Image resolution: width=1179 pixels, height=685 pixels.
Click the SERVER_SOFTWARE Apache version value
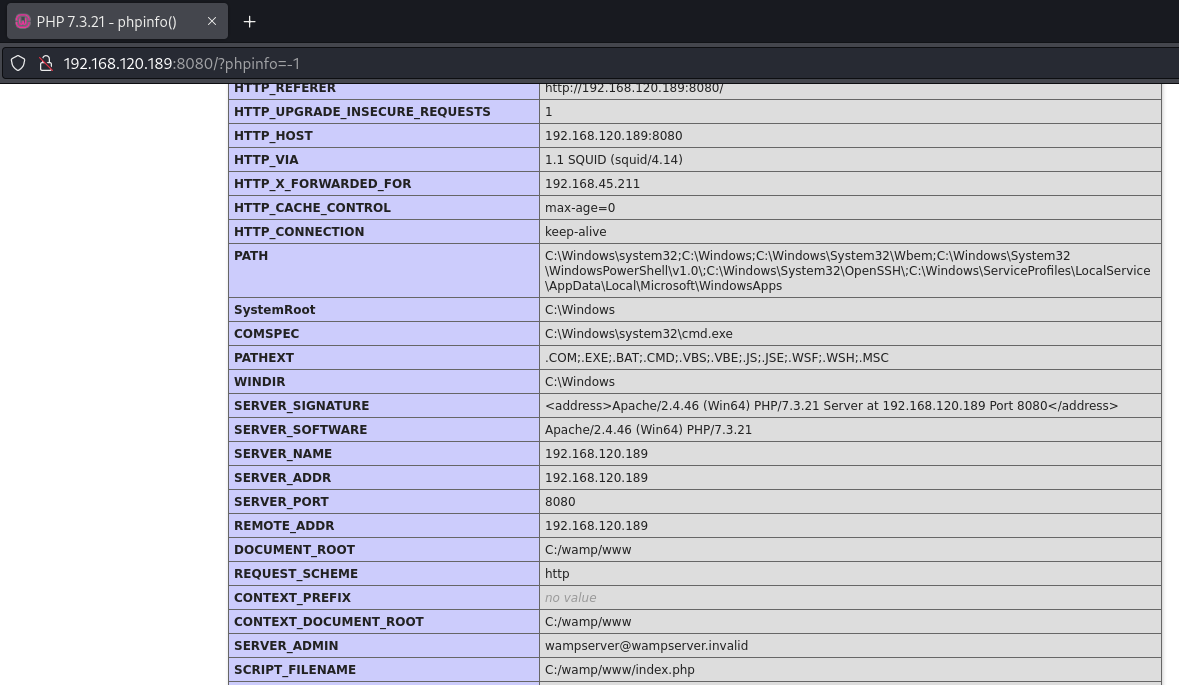648,430
